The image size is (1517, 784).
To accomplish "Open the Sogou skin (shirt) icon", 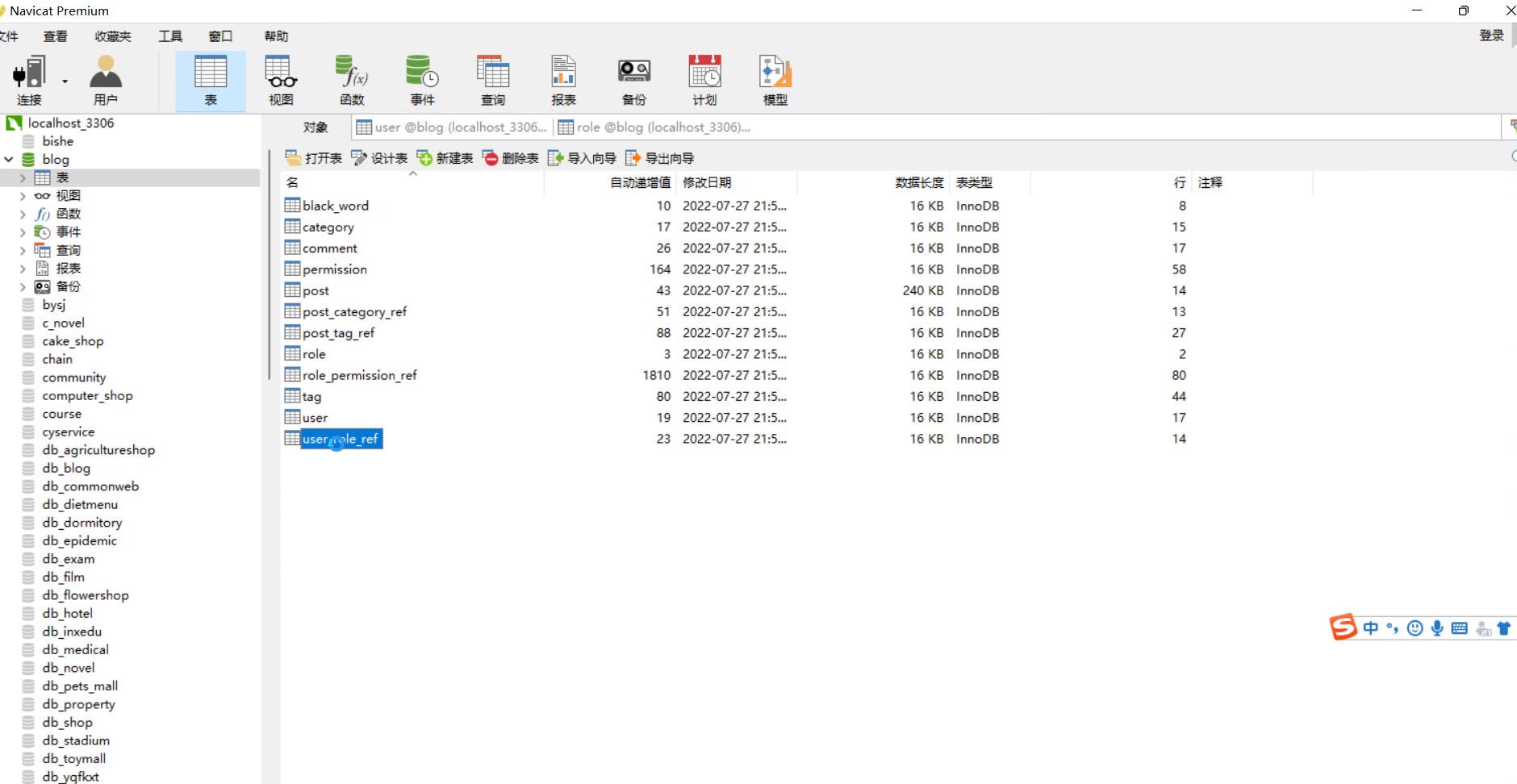I will coord(1504,628).
